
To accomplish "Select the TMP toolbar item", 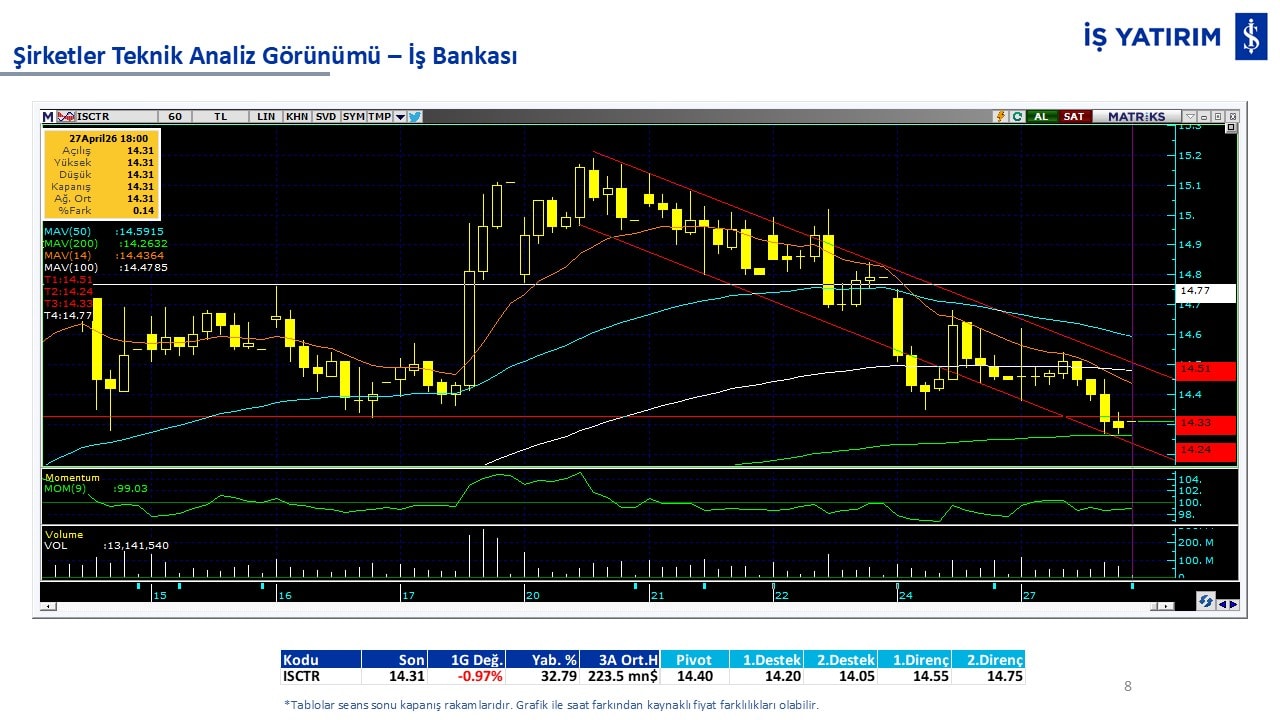I will click(380, 116).
